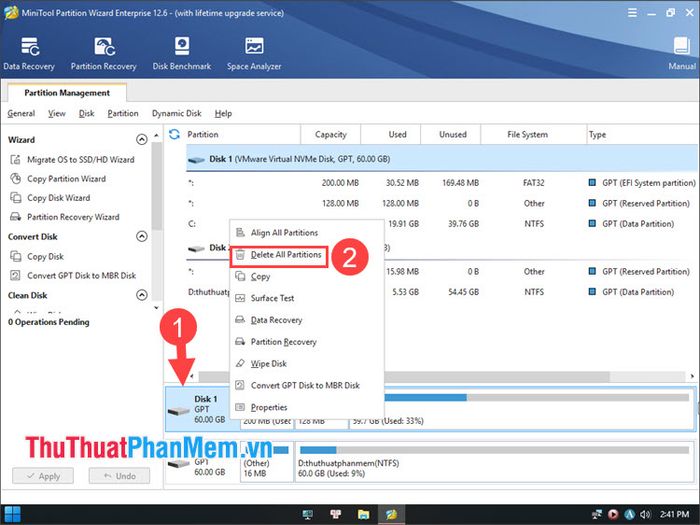Sort by the Capacity column header
700x525 pixels.
330,134
